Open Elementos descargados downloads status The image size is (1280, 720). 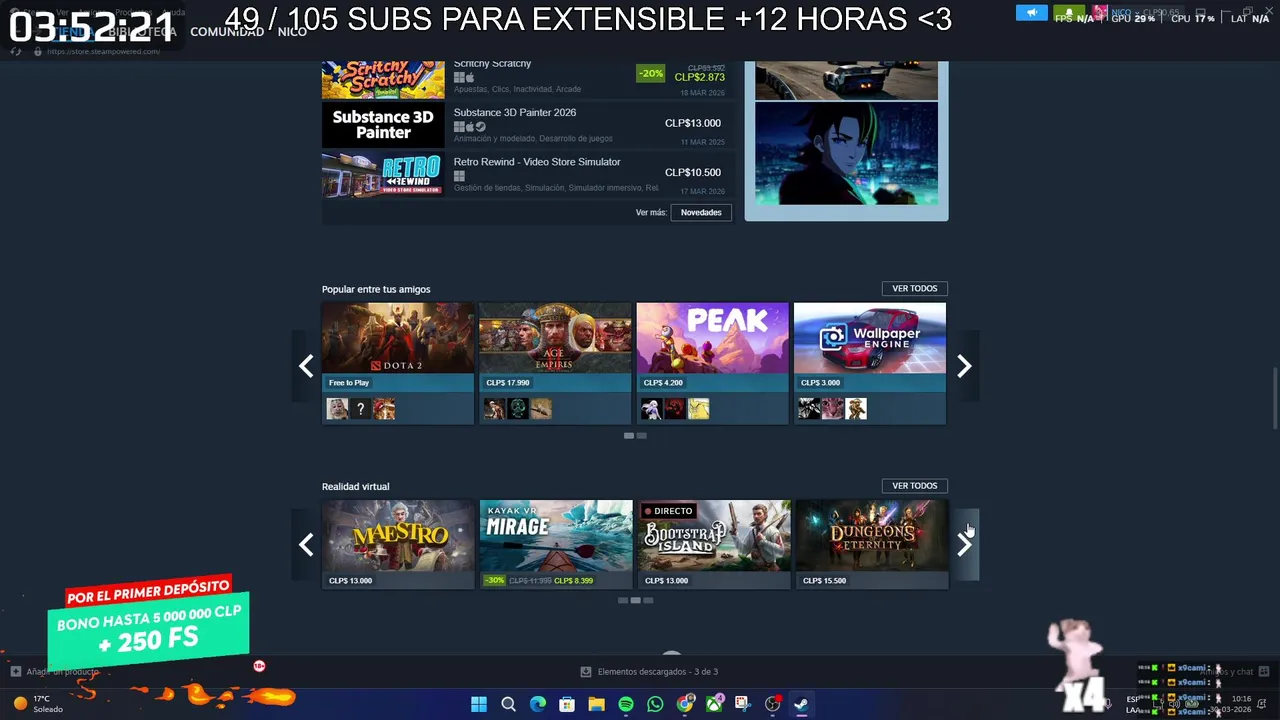coord(649,672)
